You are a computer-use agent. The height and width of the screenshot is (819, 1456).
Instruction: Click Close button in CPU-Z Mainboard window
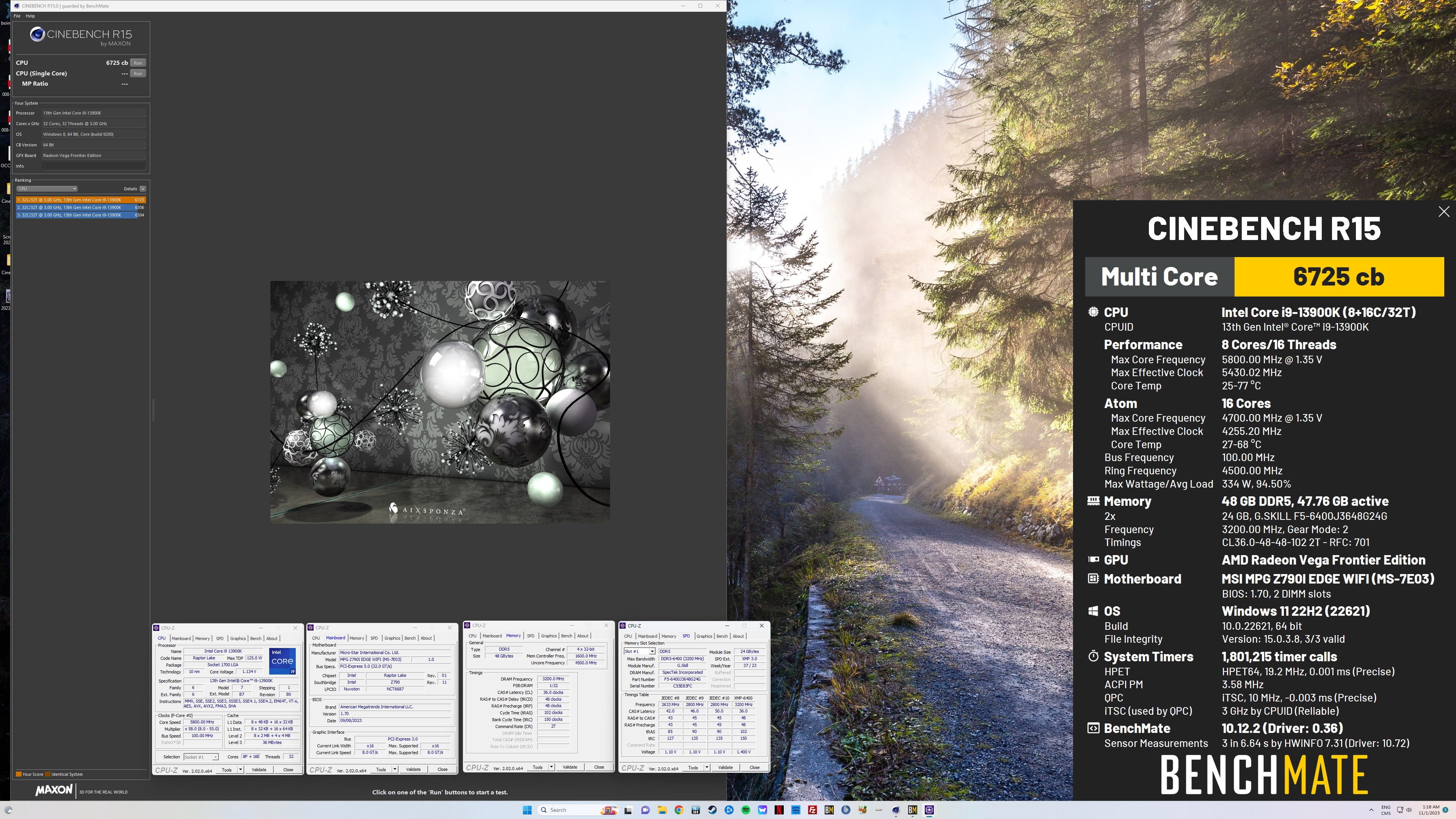[x=442, y=769]
